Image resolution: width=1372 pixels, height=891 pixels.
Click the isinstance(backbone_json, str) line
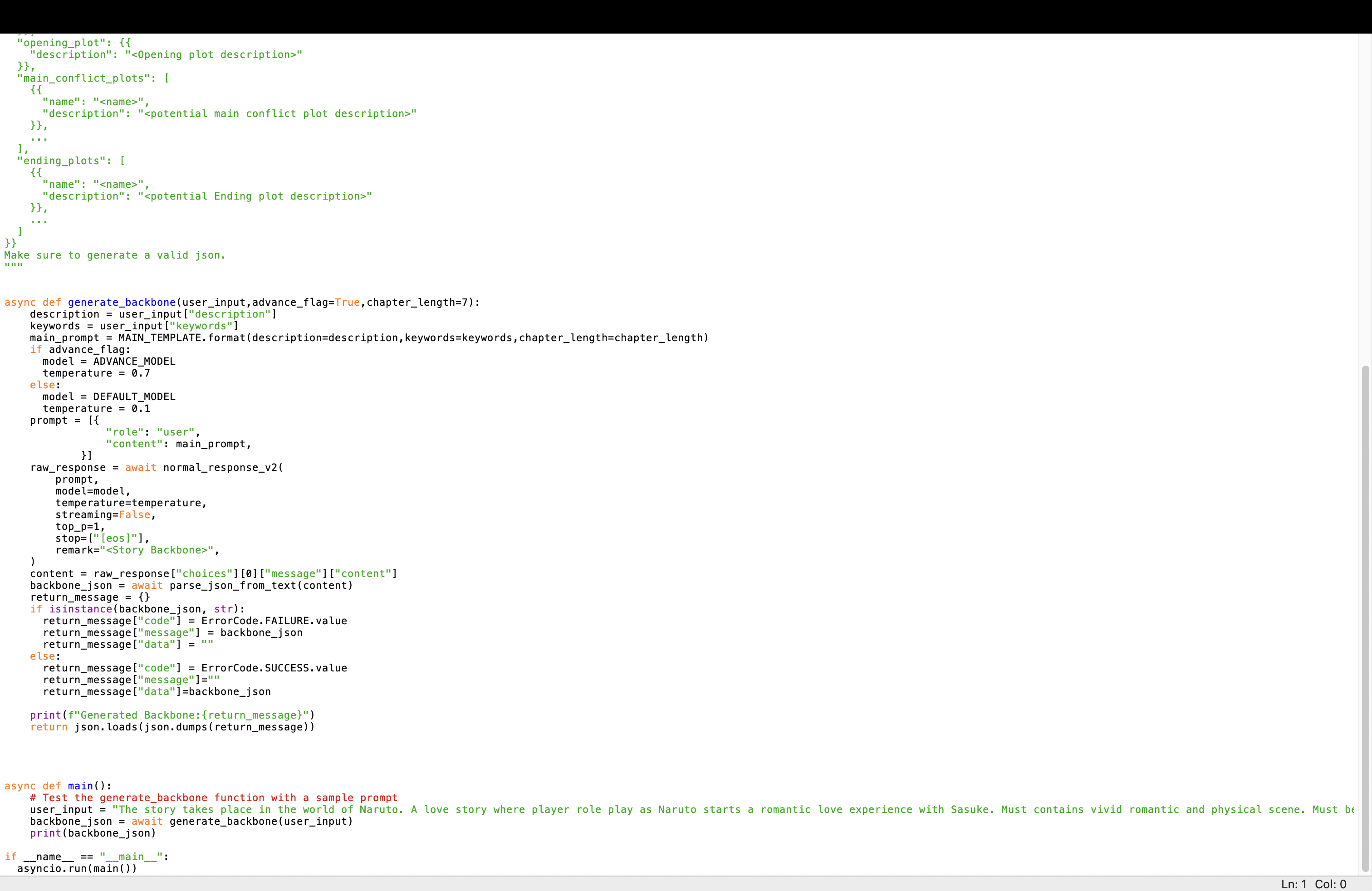click(x=137, y=609)
